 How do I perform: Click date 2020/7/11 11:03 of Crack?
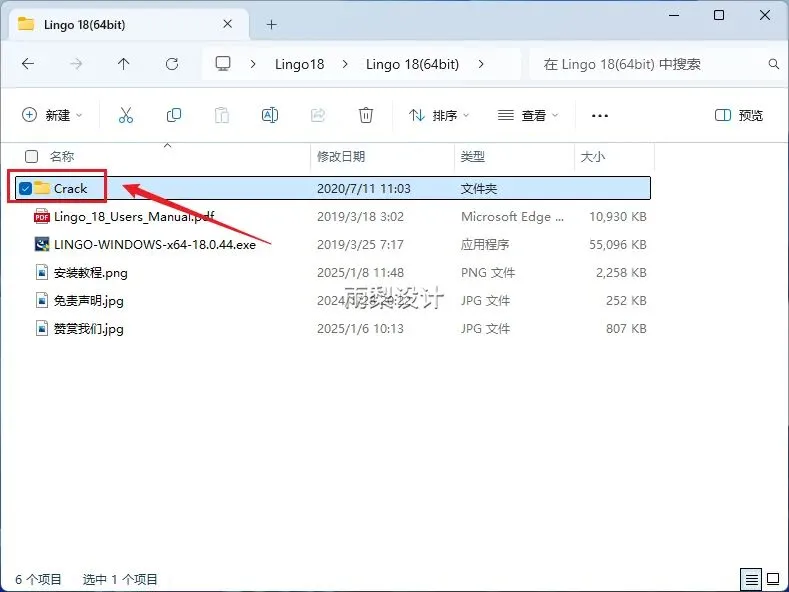point(364,188)
